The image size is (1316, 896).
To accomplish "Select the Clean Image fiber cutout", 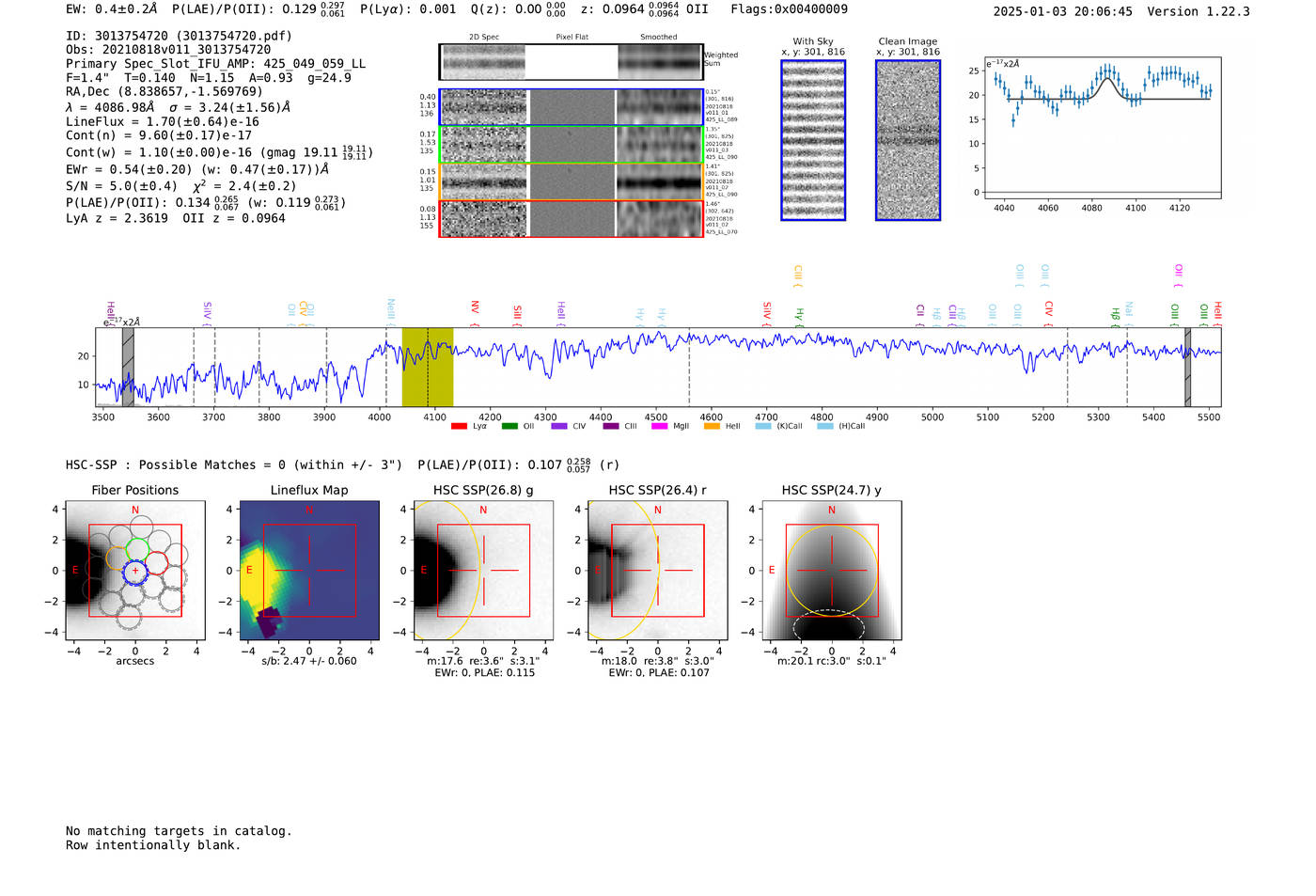I will coord(908,140).
